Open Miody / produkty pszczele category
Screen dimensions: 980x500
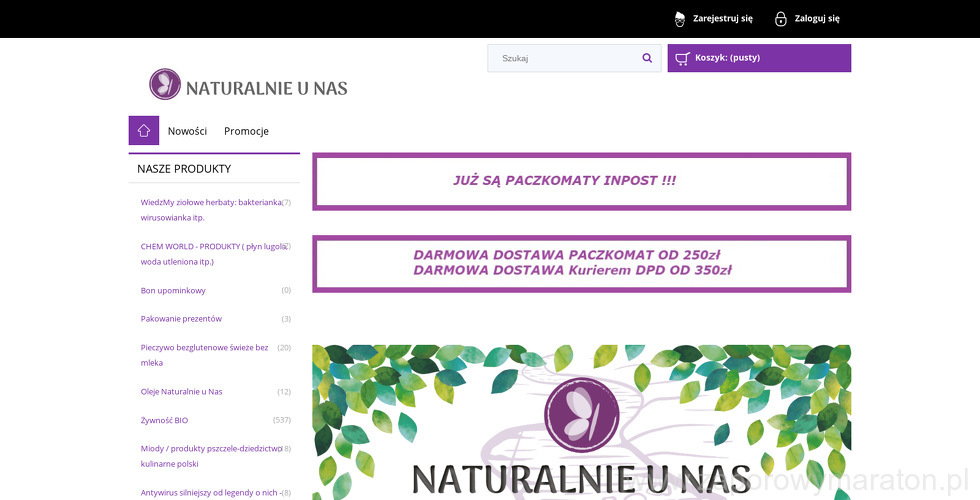[x=211, y=456]
